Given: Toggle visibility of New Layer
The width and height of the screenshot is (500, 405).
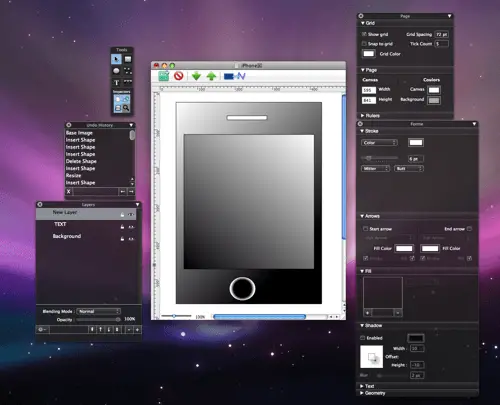Looking at the screenshot, I should coord(131,215).
